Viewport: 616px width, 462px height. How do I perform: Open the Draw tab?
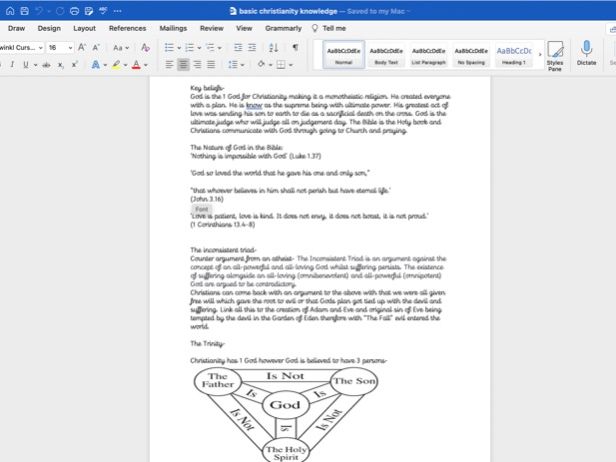pos(16,28)
